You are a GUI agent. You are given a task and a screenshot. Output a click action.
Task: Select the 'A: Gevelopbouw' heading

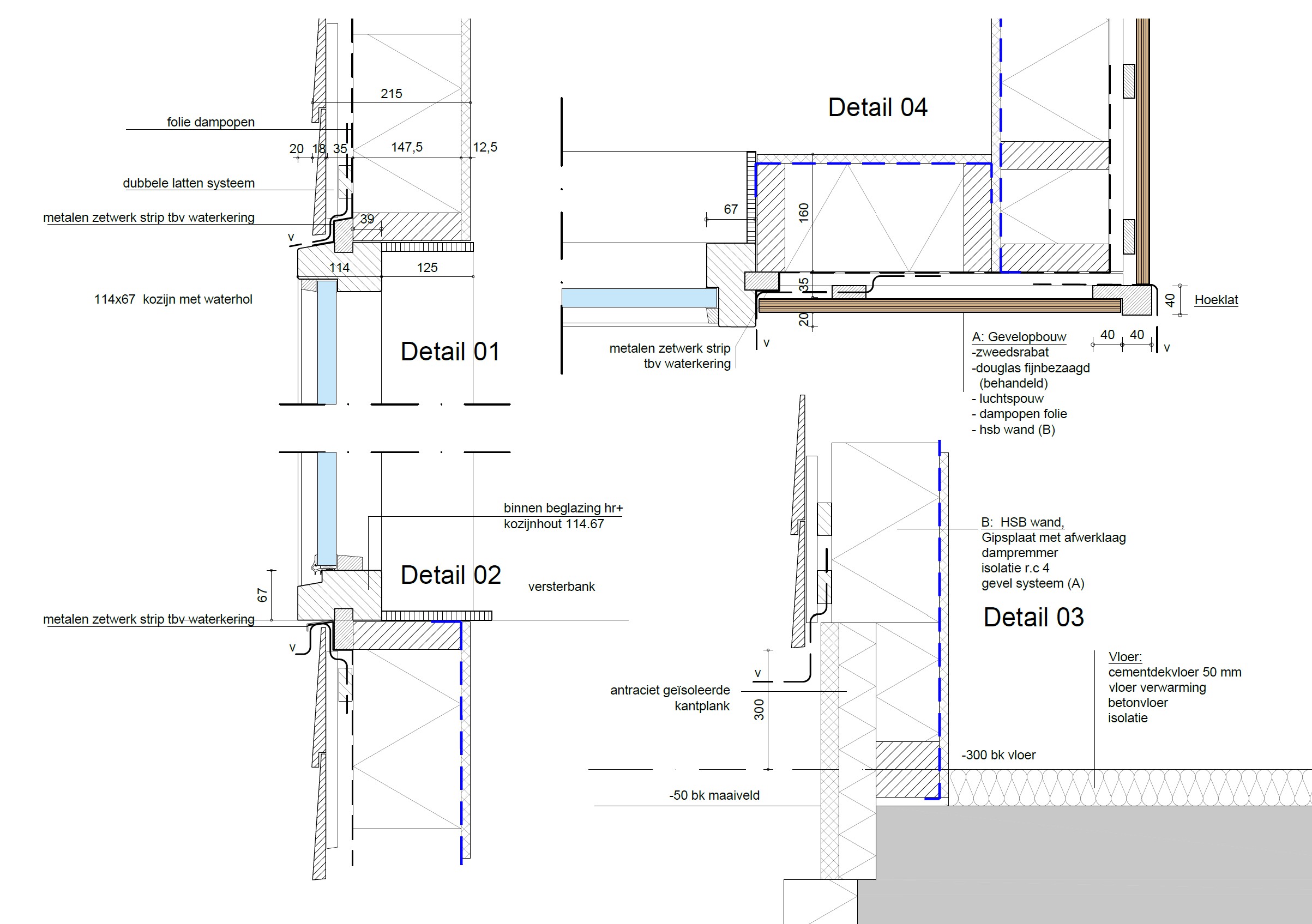coord(1019,337)
